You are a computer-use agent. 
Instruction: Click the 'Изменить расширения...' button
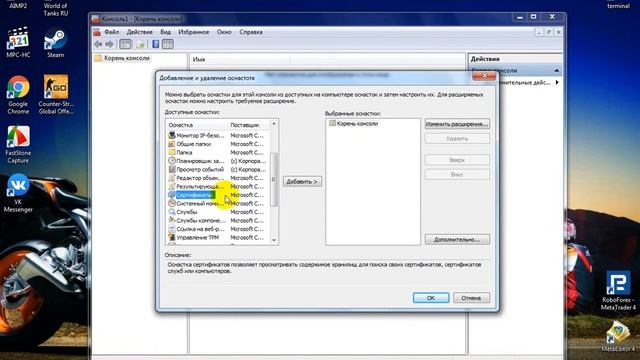(x=457, y=124)
